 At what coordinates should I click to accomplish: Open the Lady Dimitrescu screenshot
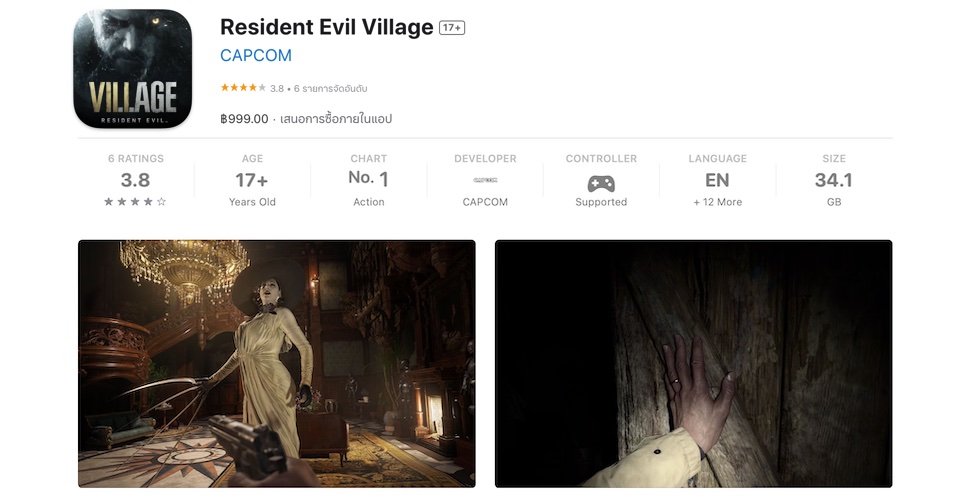click(277, 364)
